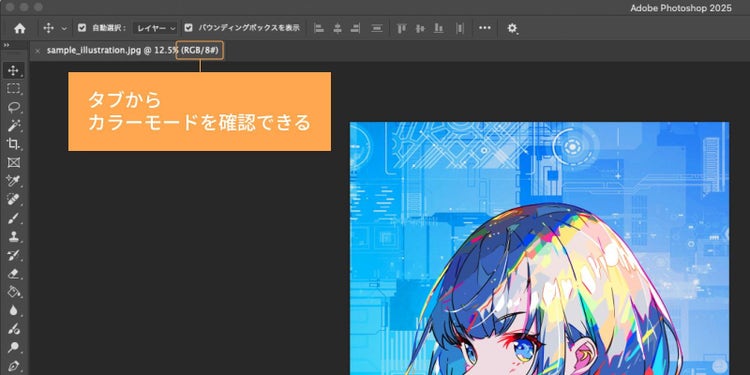
Task: Click the Move tool icon in options bar
Action: pos(48,28)
